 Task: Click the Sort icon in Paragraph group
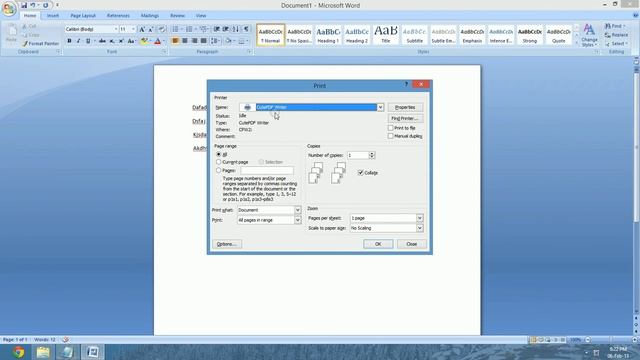(x=236, y=29)
